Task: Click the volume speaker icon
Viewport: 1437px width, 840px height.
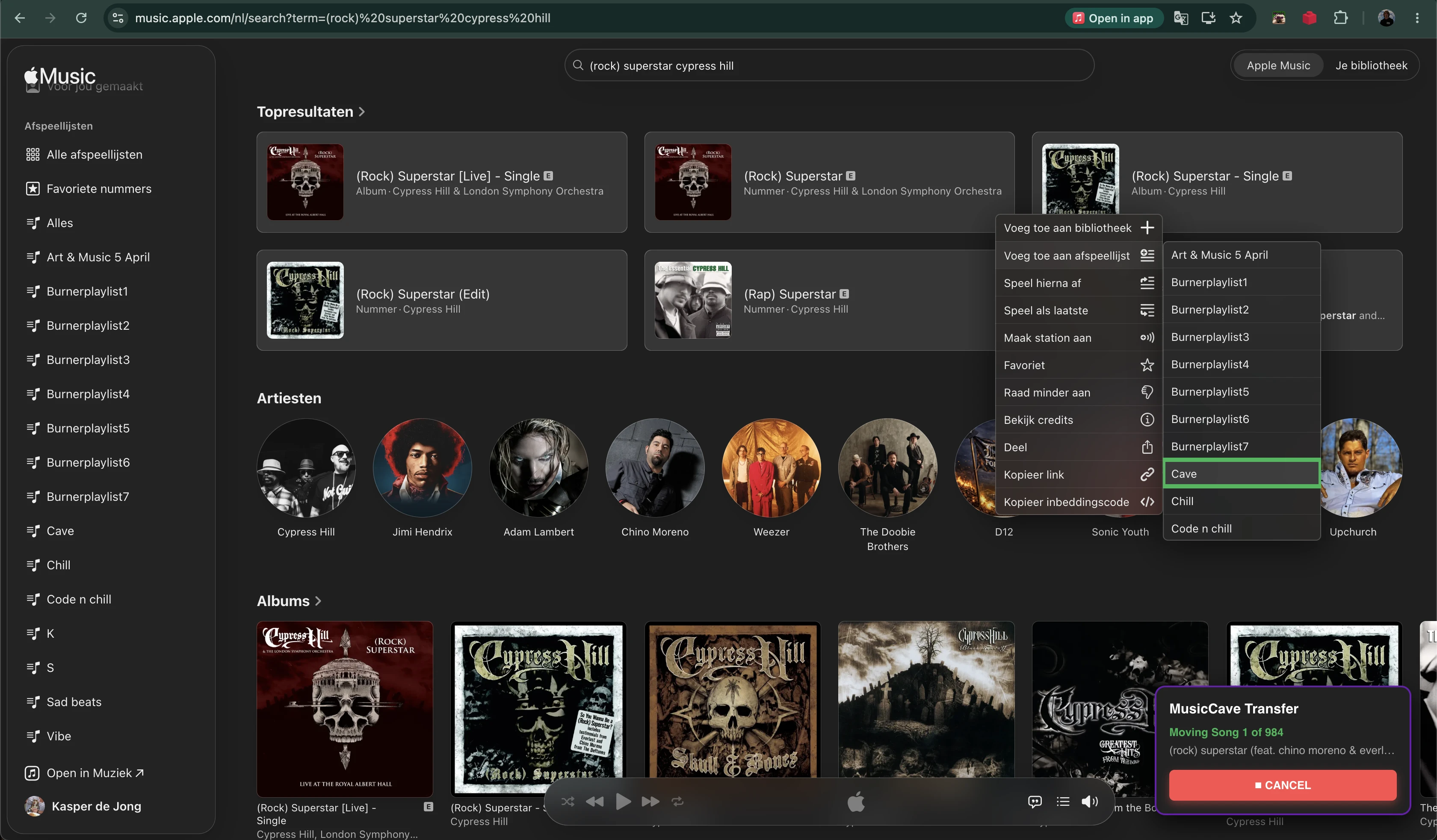Action: click(x=1090, y=801)
